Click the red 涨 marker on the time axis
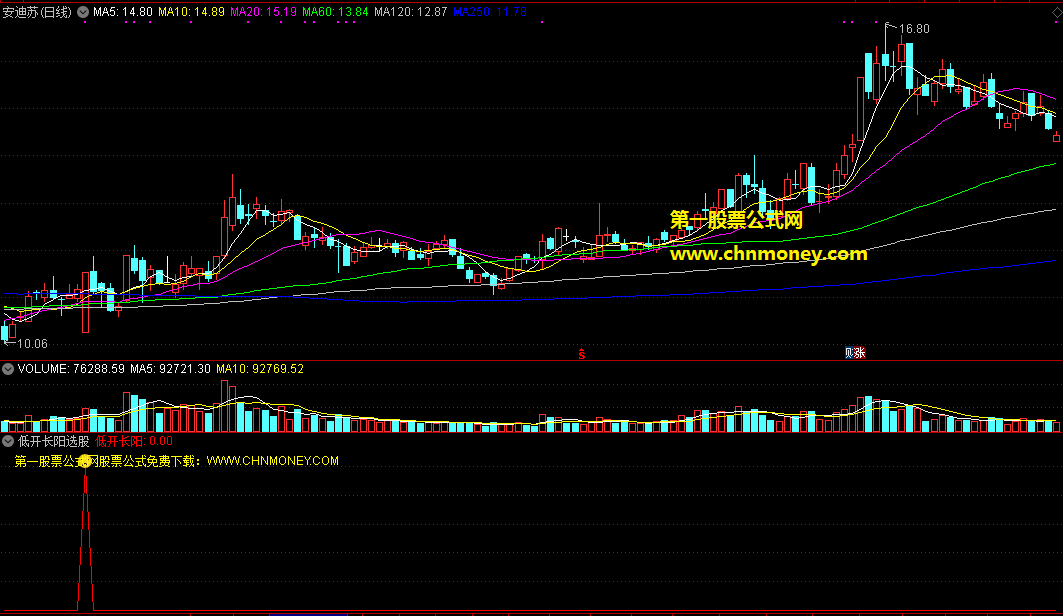Image resolution: width=1063 pixels, height=616 pixels. click(860, 353)
